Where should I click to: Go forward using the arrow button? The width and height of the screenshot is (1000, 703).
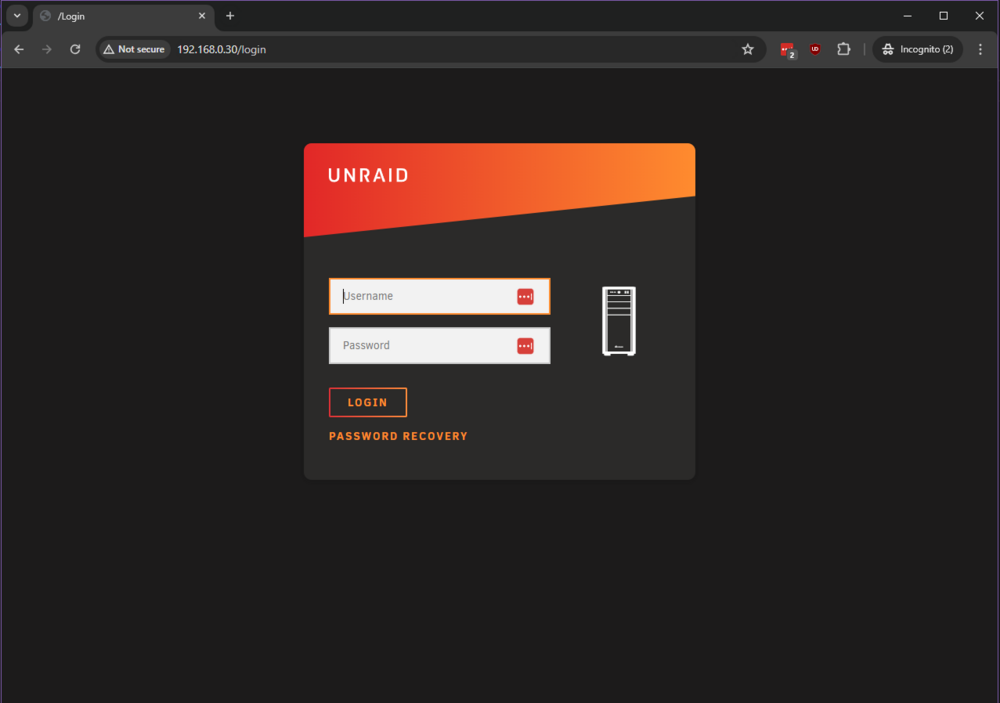[x=47, y=49]
